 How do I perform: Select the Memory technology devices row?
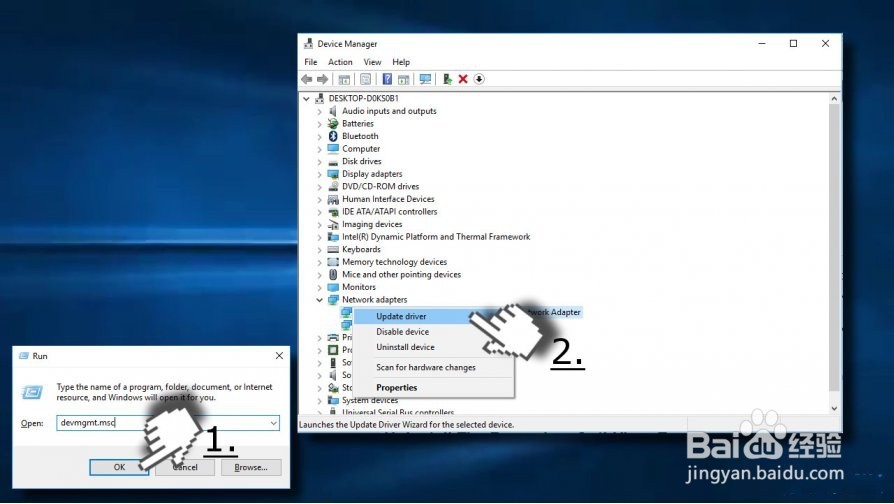[395, 262]
